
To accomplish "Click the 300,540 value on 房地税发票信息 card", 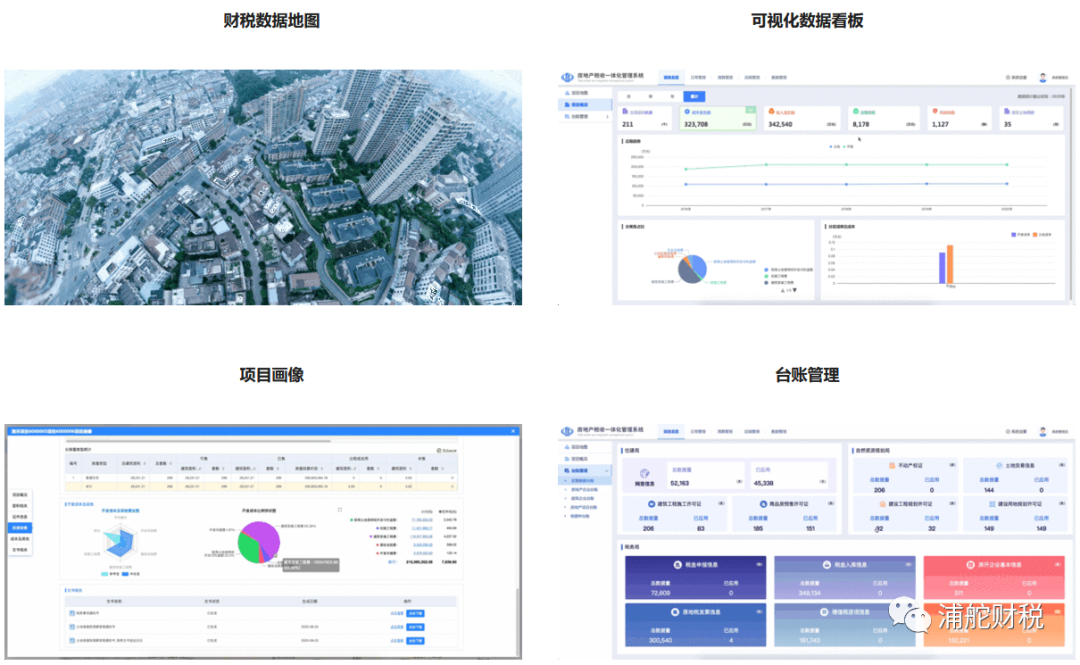I will 660,640.
